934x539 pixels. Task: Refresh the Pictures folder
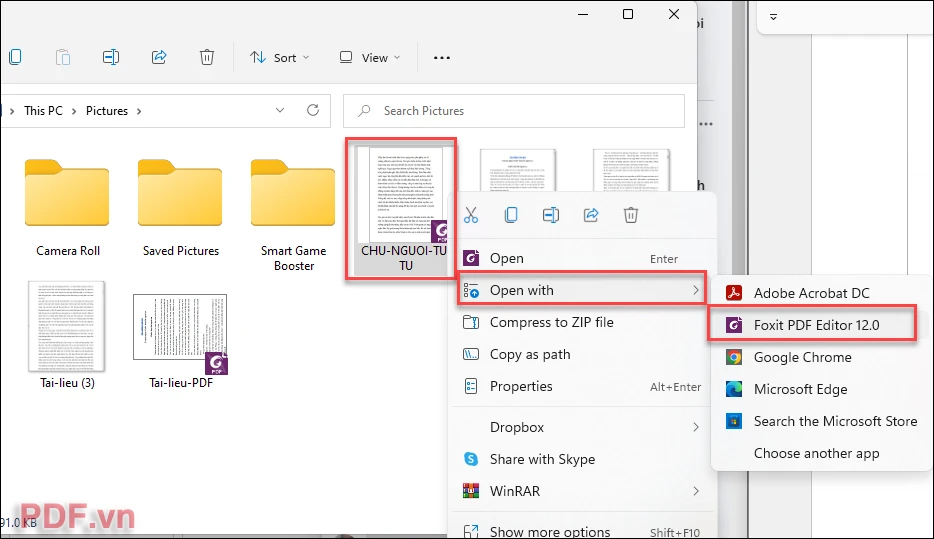[313, 110]
